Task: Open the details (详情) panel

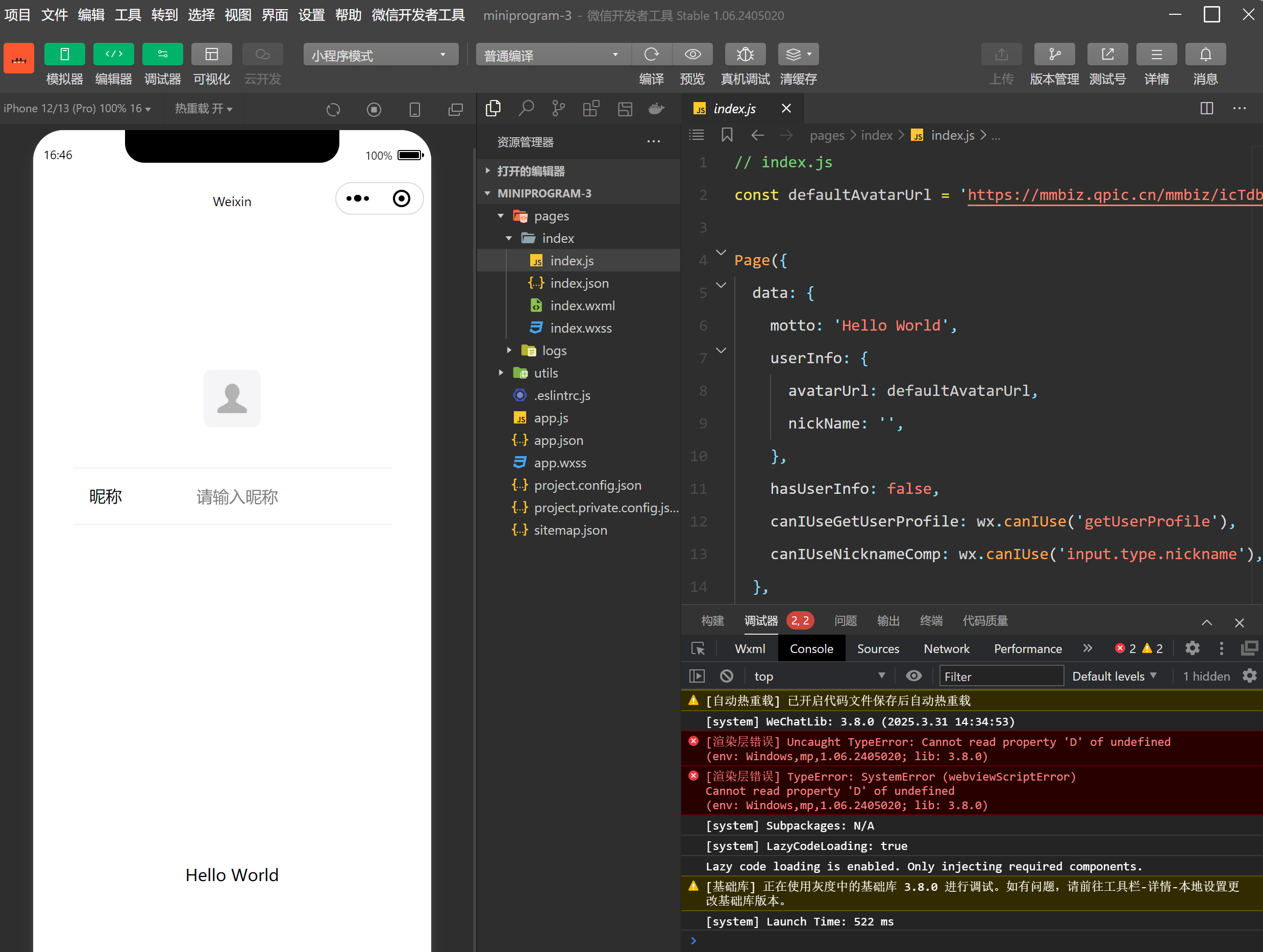Action: [x=1157, y=54]
